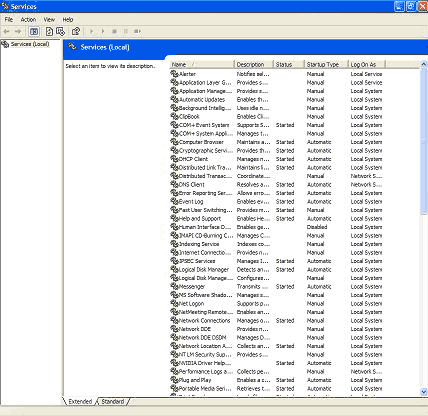Image resolution: width=428 pixels, height=416 pixels.
Task: Click the Refresh toolbar icon
Action: coord(49,31)
